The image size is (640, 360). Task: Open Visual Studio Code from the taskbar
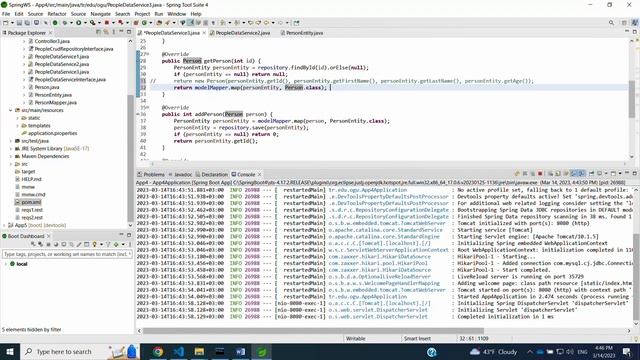coord(178,351)
